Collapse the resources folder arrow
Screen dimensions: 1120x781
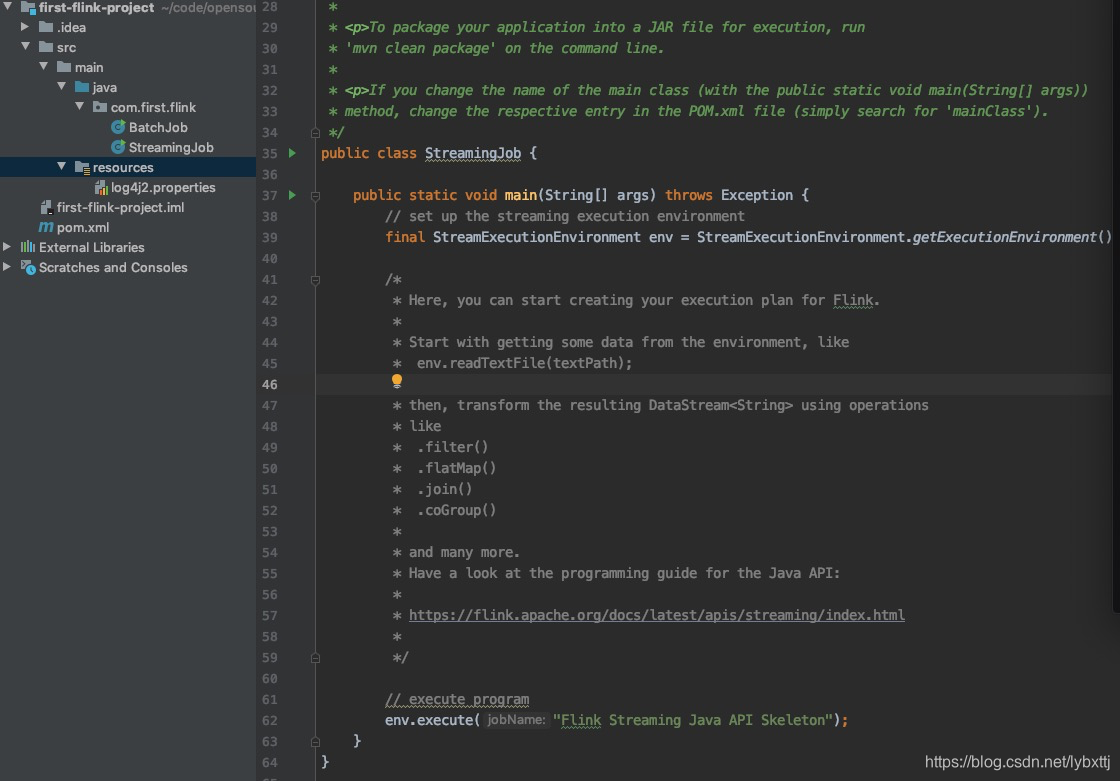pyautogui.click(x=61, y=166)
